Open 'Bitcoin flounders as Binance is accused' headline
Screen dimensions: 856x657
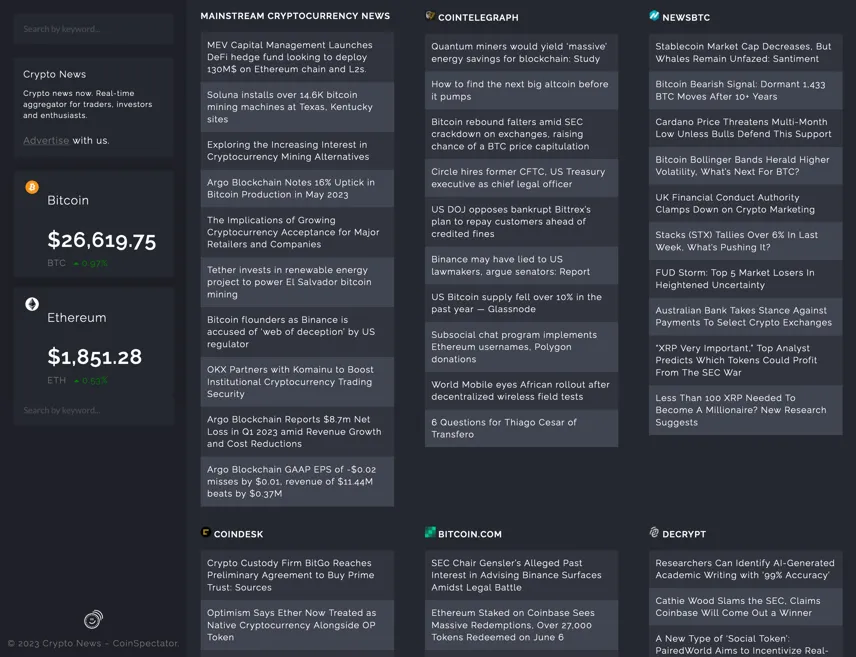(x=298, y=332)
